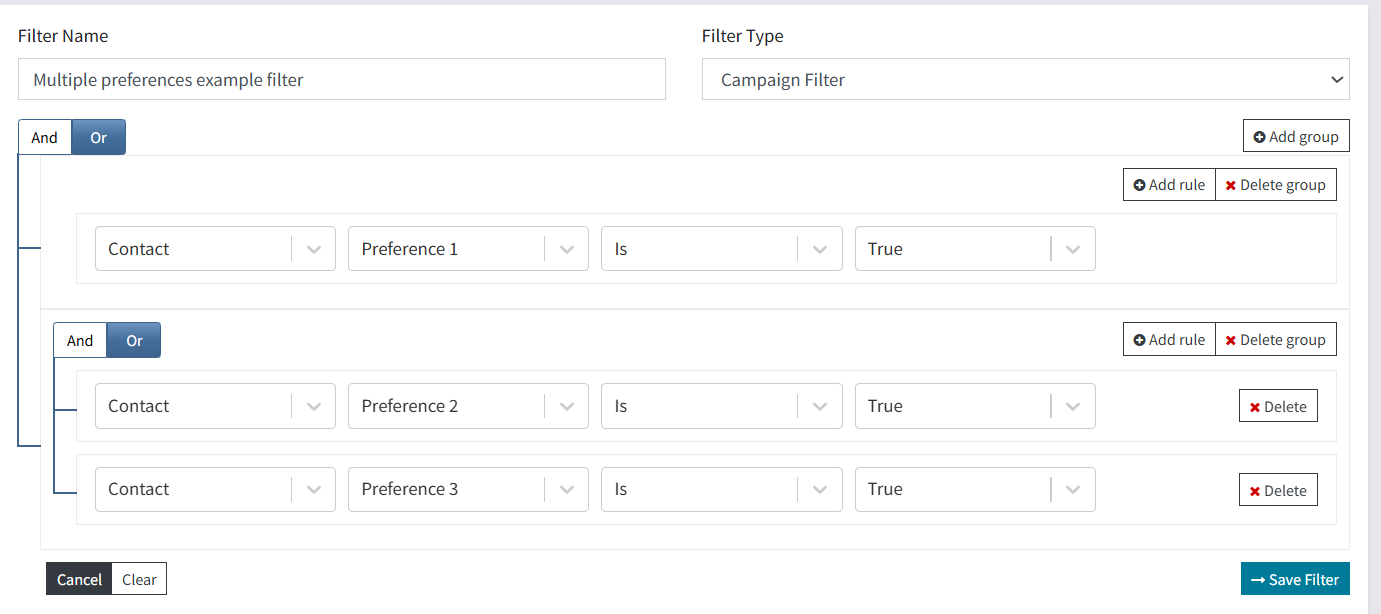Click the Add group button with plus icon
The height and width of the screenshot is (614, 1381).
[x=1296, y=136]
